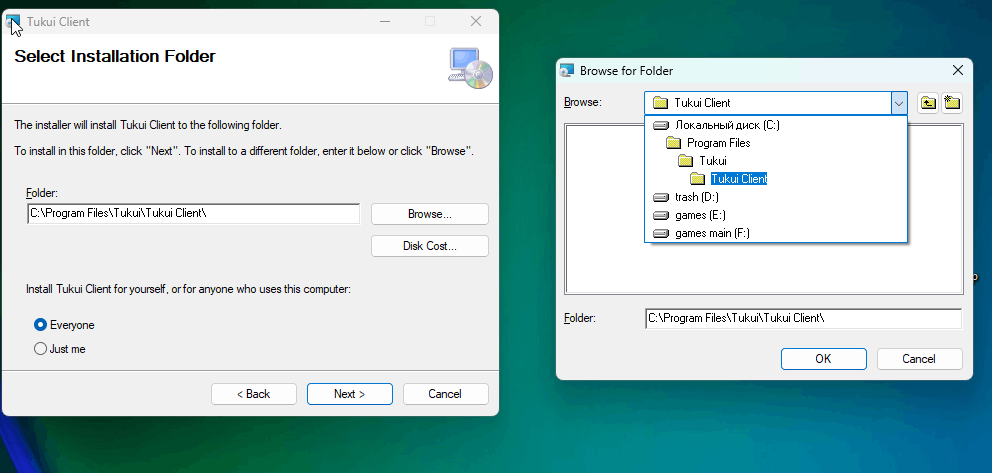Minimize the Tukui Client installer window

pyautogui.click(x=385, y=22)
